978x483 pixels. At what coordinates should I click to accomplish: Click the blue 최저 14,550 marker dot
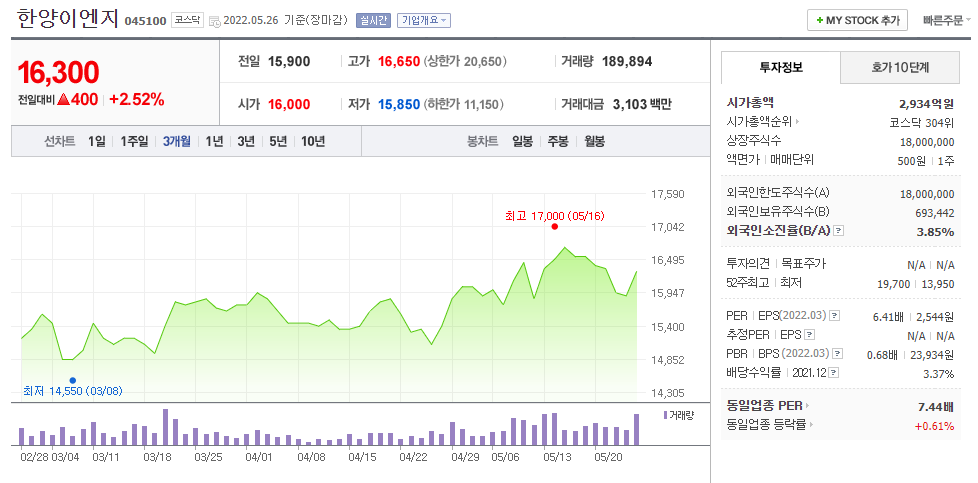coord(72,380)
